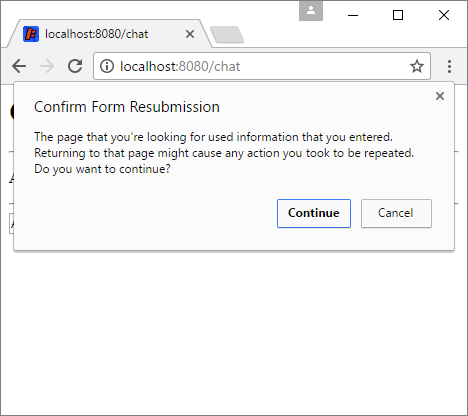468x416 pixels.
Task: Click the browser back arrow
Action: pyautogui.click(x=19, y=66)
